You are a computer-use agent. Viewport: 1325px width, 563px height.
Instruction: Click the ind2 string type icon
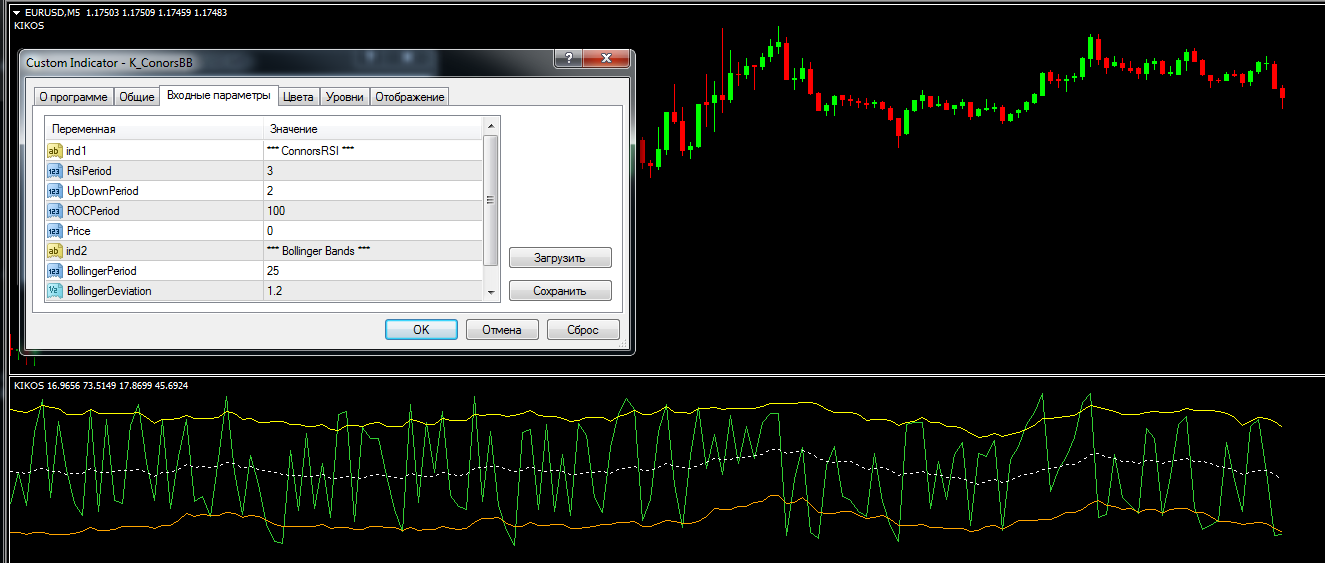pos(54,251)
